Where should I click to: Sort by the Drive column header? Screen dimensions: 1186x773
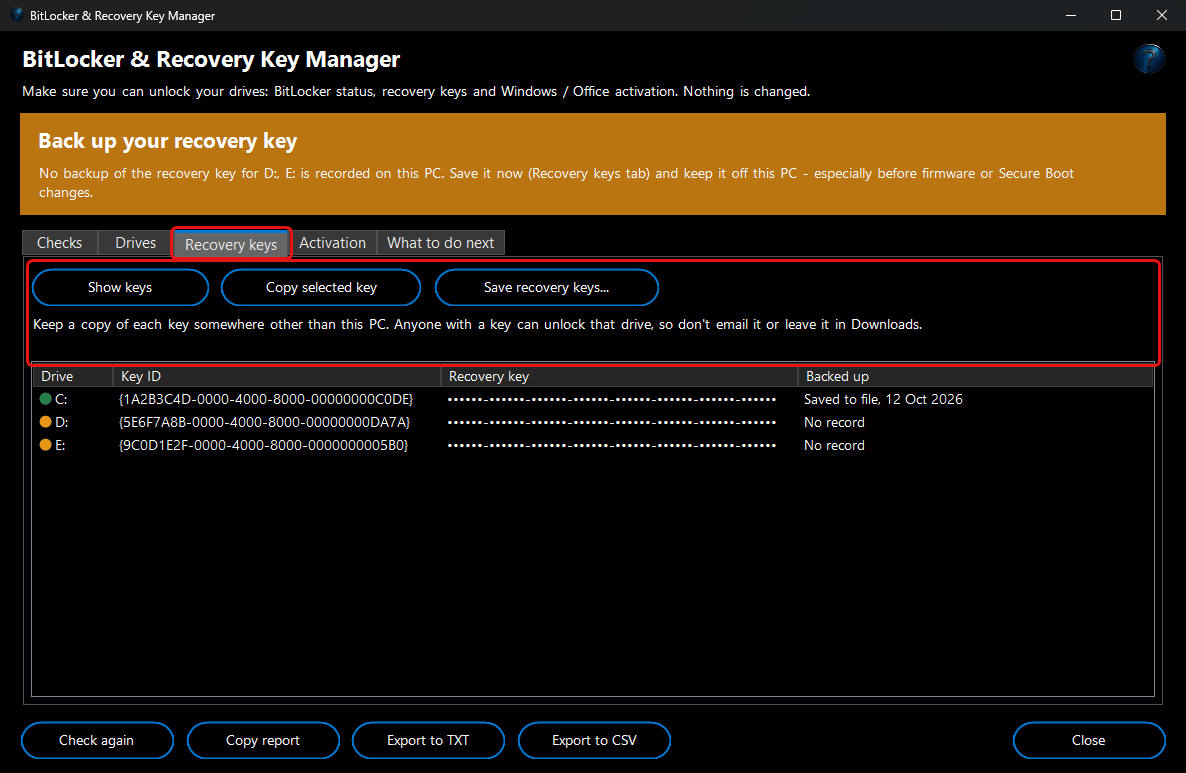pos(73,376)
